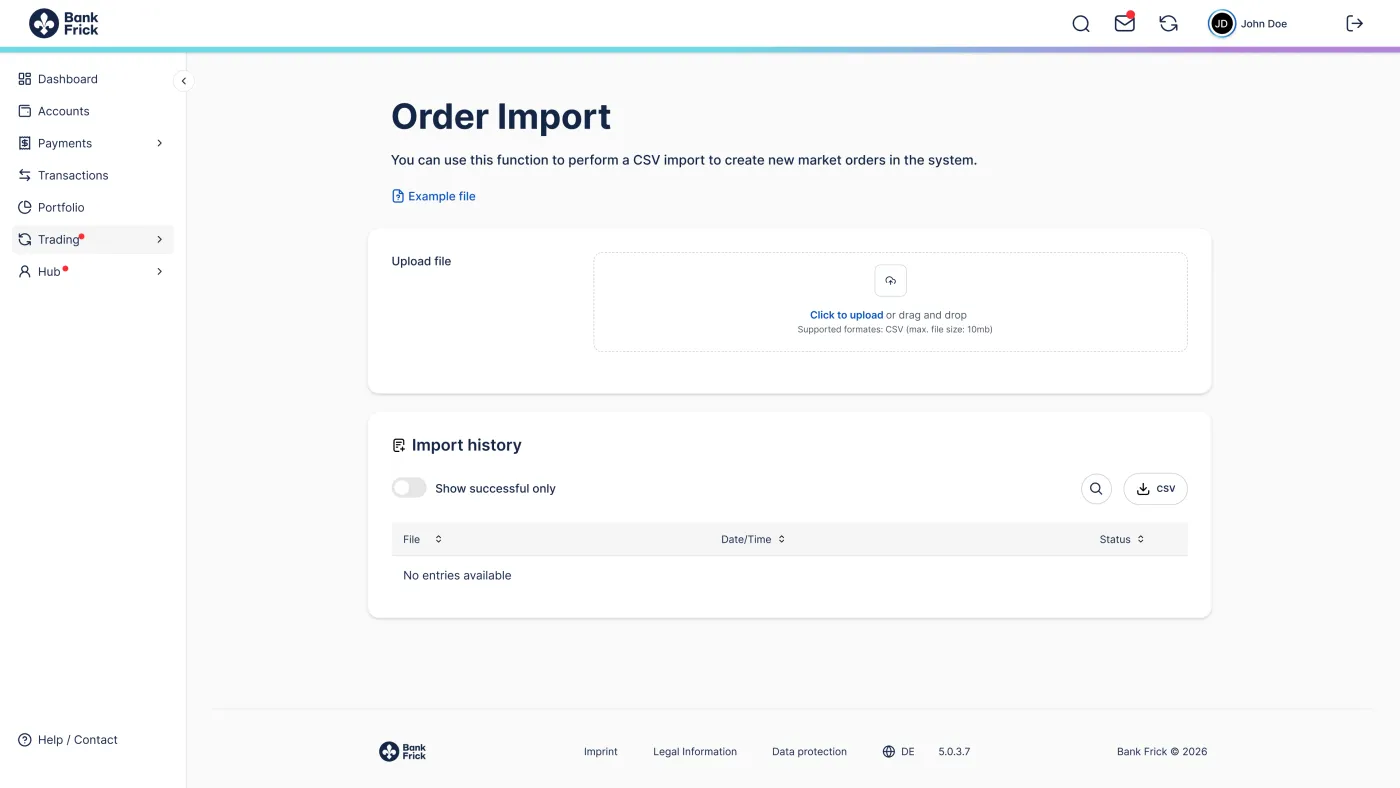Image resolution: width=1400 pixels, height=788 pixels.
Task: Open the search magnifier in top bar
Action: 1081,24
